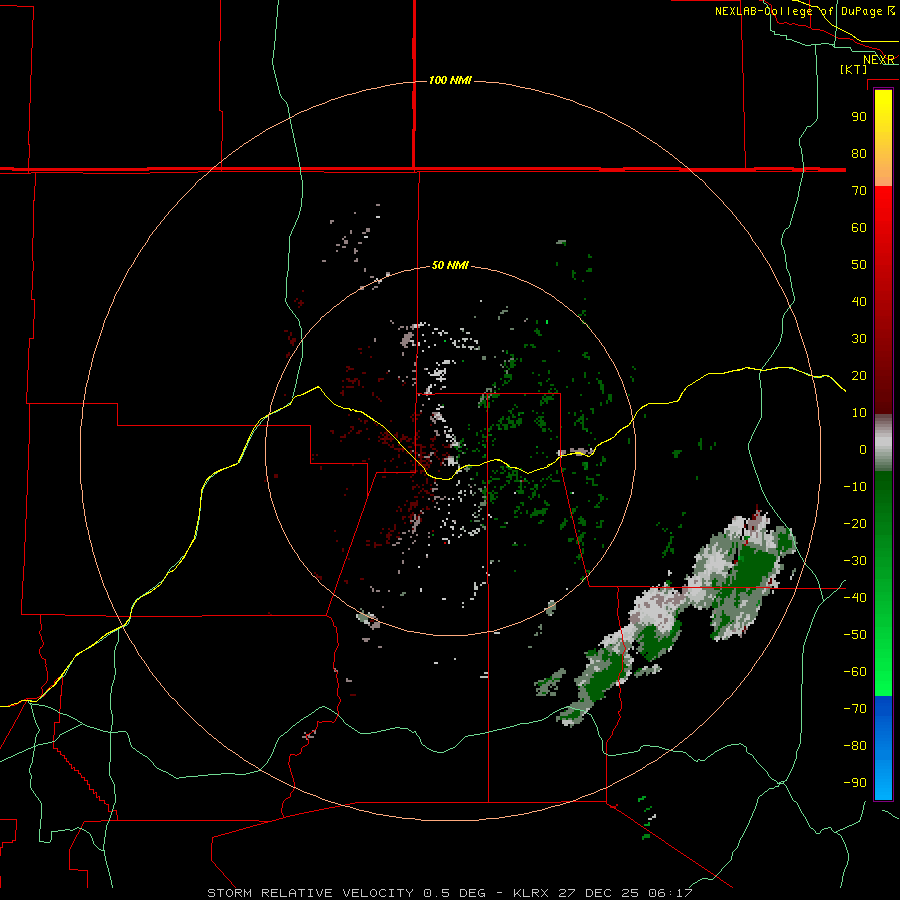Click the -90 value on velocity scale

pos(855,783)
